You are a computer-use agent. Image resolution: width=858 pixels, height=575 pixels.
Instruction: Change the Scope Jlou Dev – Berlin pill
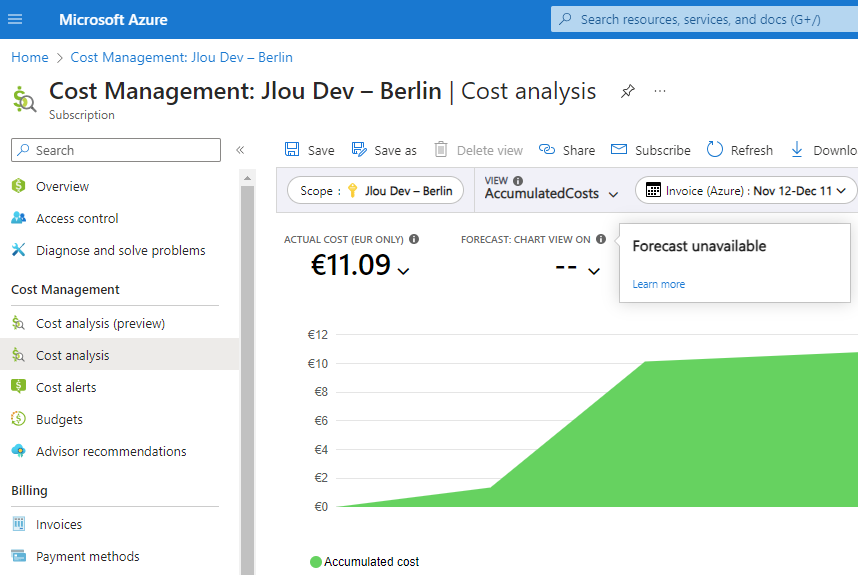375,190
